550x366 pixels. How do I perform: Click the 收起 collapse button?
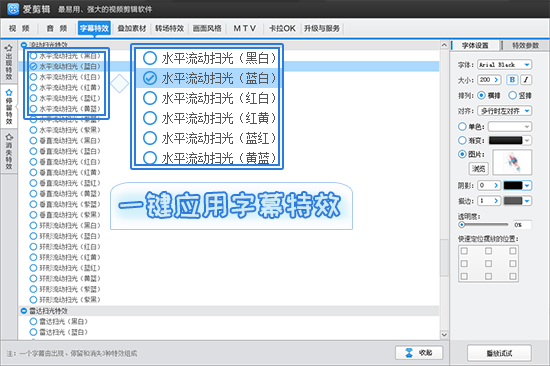(x=419, y=353)
